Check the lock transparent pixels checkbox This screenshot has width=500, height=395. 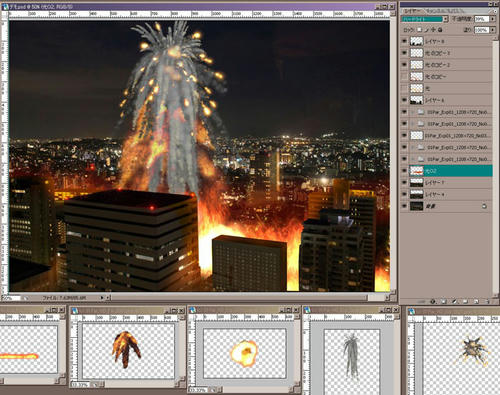pyautogui.click(x=419, y=30)
